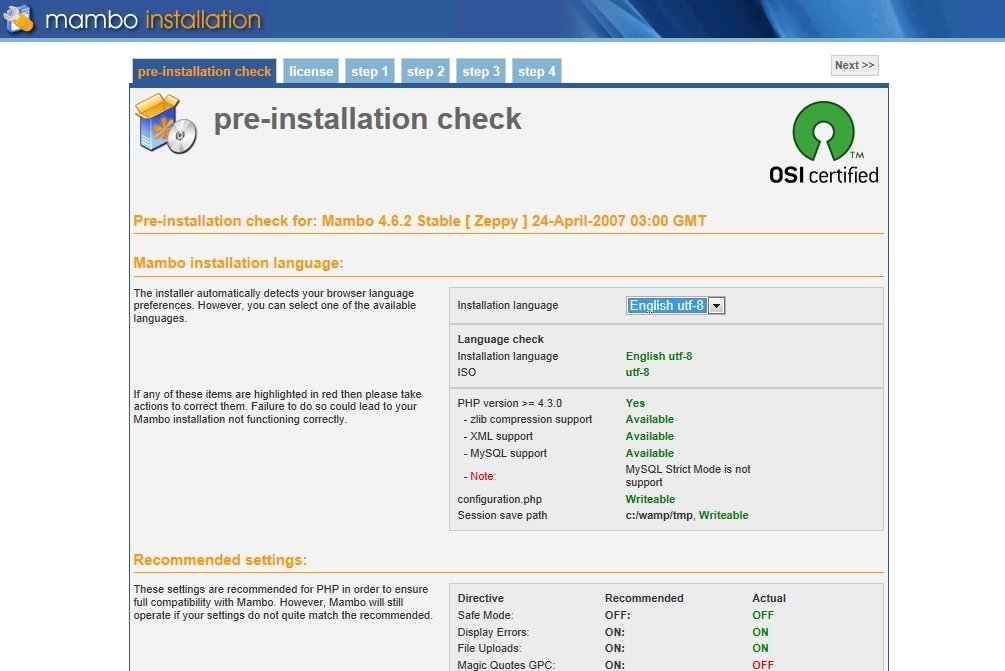Image resolution: width=1005 pixels, height=671 pixels.
Task: Click the 'Language check' label
Action: pos(501,339)
